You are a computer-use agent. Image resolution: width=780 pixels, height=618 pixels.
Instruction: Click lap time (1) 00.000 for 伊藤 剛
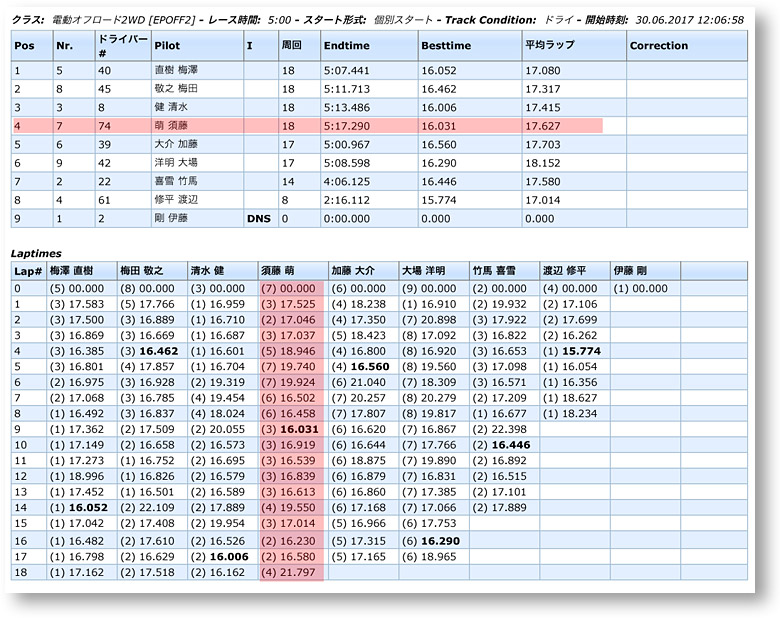click(x=641, y=289)
